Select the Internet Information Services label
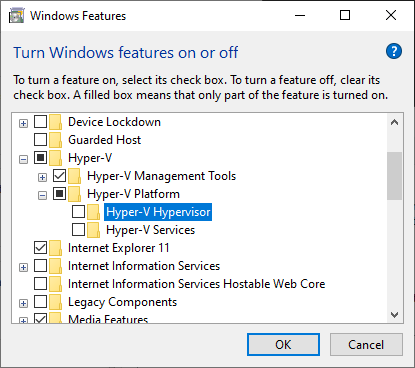 click(144, 266)
